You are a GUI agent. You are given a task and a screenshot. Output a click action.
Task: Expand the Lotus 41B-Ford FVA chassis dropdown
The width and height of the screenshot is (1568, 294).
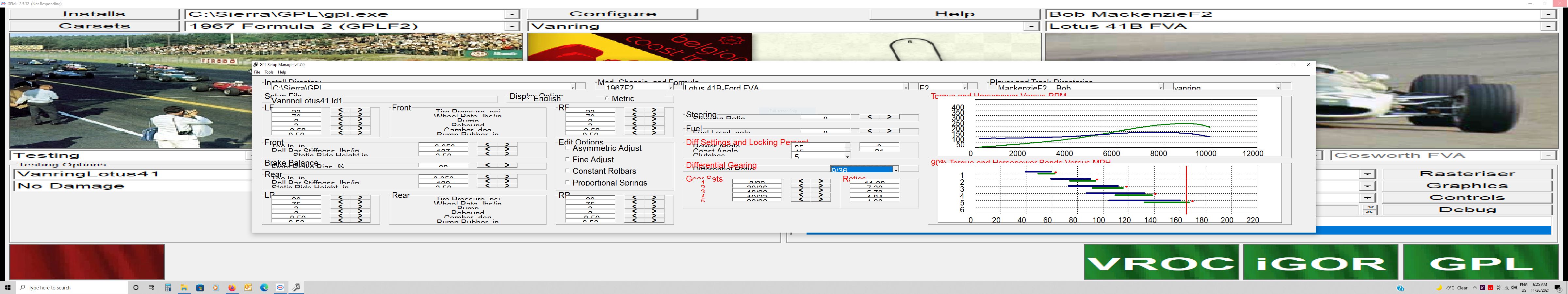tap(906, 87)
